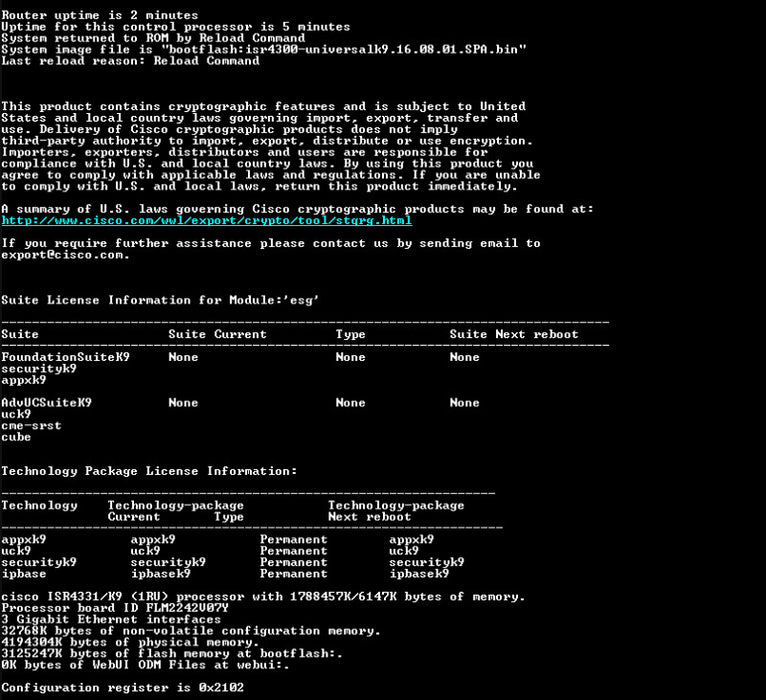766x700 pixels.
Task: Click the ipbase technology row name
Action: 24,574
